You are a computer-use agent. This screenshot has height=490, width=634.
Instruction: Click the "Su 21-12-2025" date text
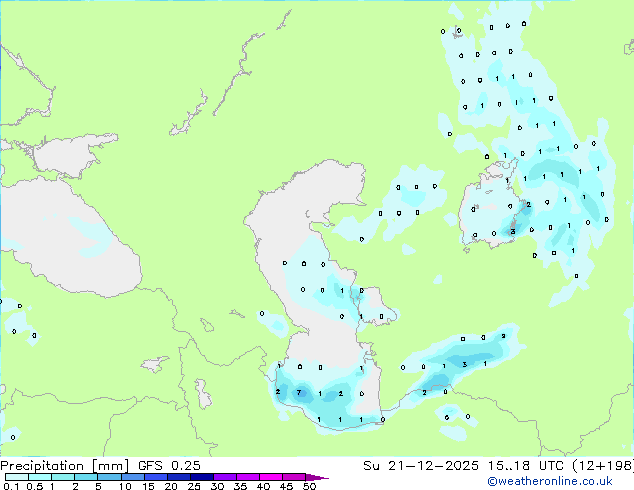pyautogui.click(x=421, y=466)
